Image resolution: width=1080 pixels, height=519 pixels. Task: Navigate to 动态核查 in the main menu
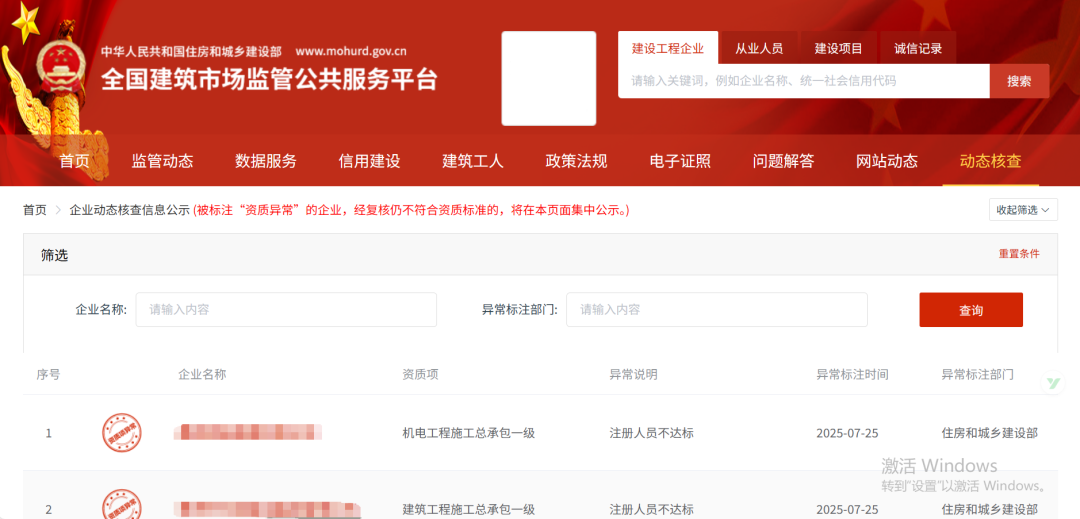pyautogui.click(x=990, y=161)
